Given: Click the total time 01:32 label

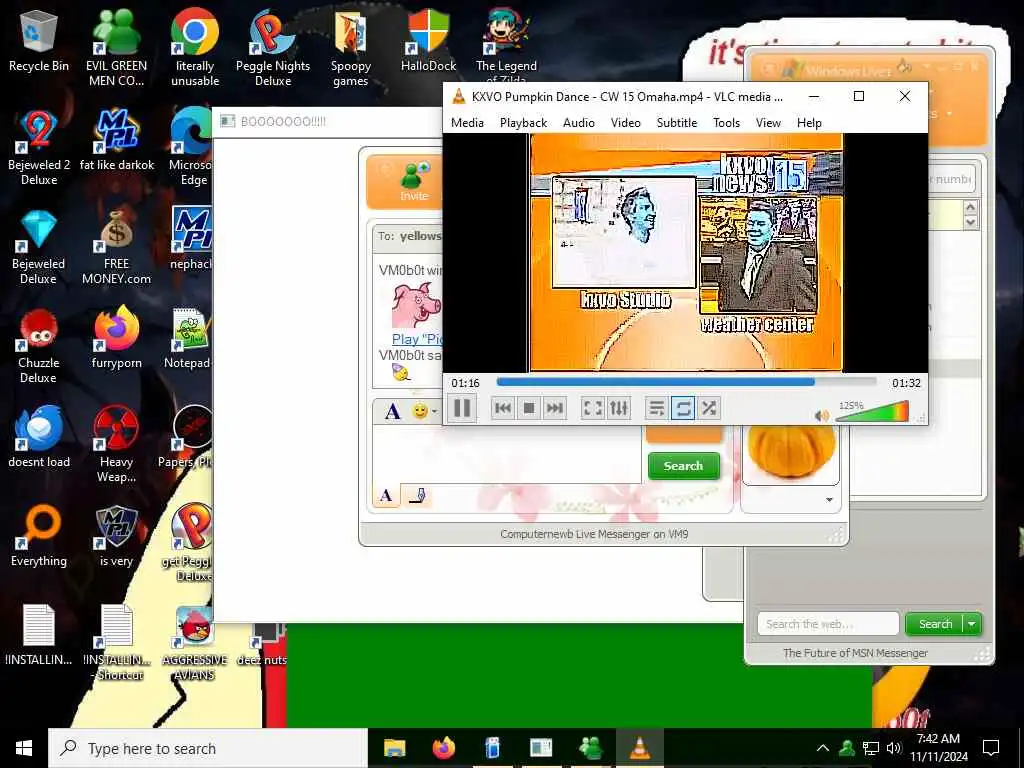Looking at the screenshot, I should click(x=906, y=383).
